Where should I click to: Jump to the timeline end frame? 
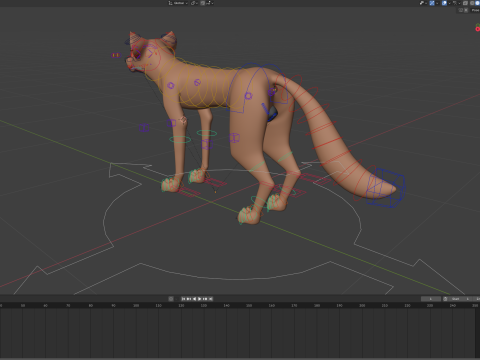(x=211, y=299)
